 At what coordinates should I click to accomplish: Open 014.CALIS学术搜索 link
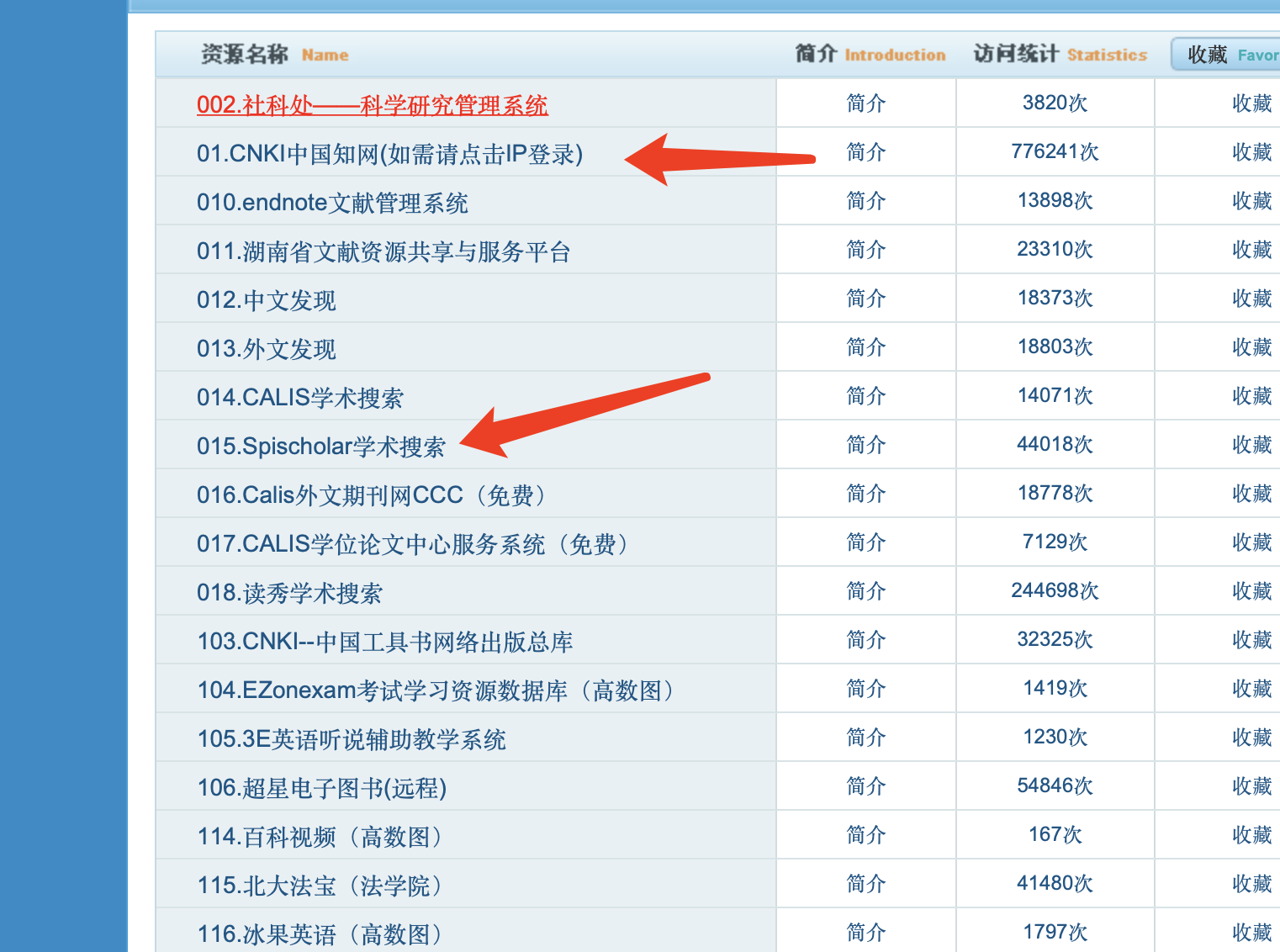click(300, 398)
